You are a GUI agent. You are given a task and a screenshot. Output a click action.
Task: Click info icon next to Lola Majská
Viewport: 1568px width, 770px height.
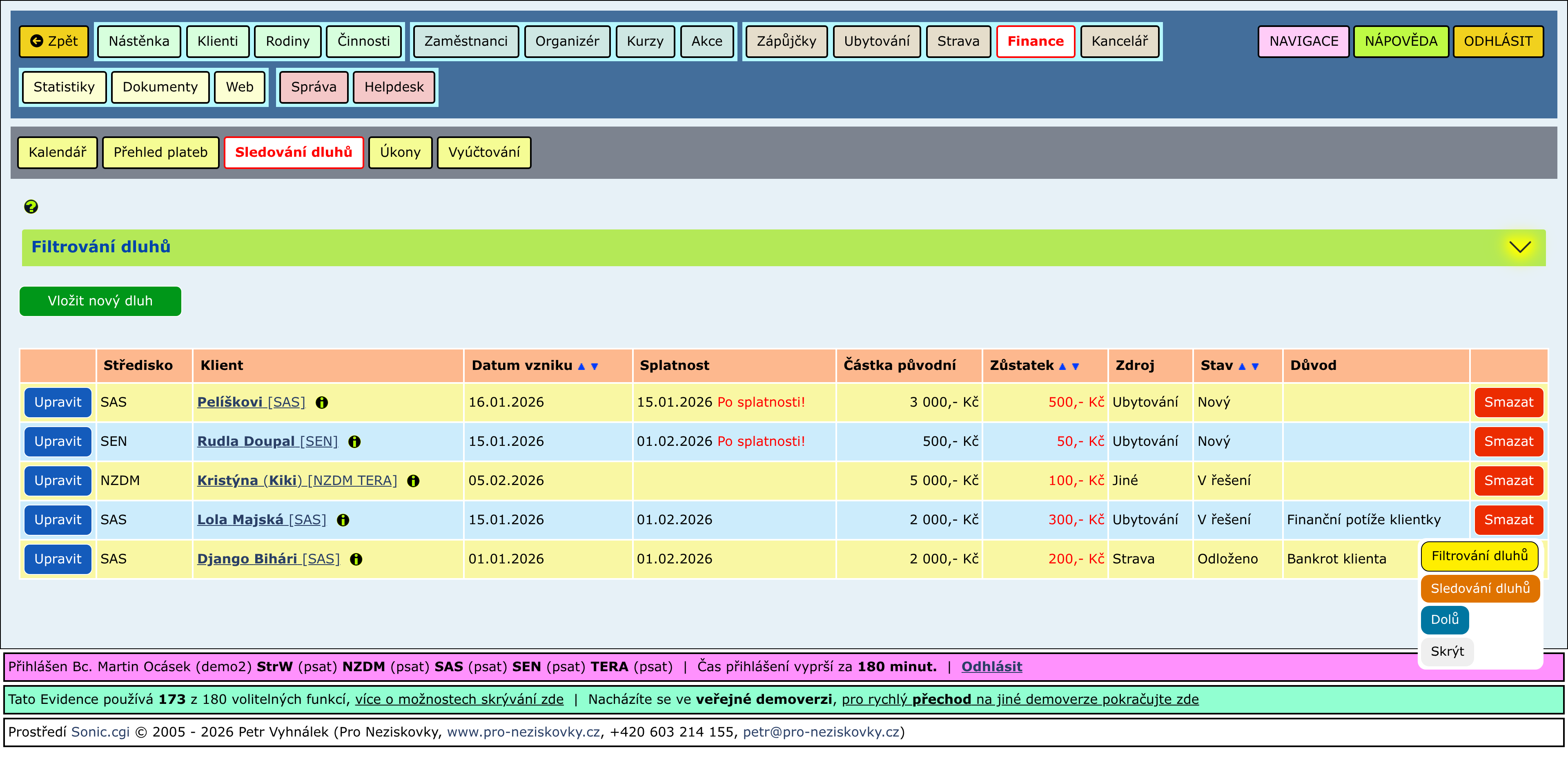pos(343,520)
